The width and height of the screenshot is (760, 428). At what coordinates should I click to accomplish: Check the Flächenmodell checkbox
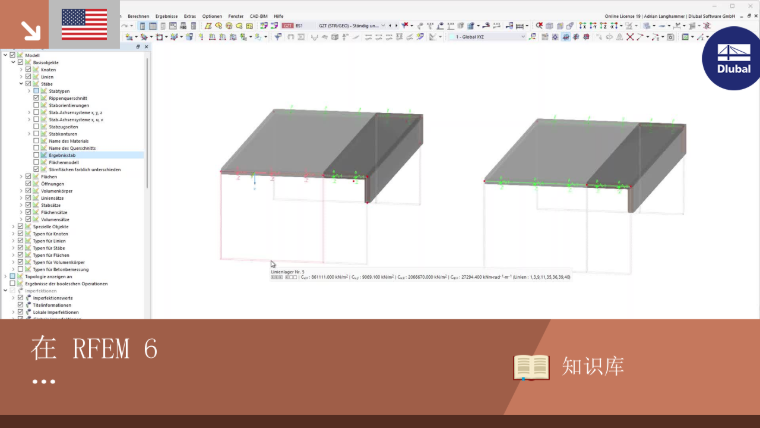[36, 162]
